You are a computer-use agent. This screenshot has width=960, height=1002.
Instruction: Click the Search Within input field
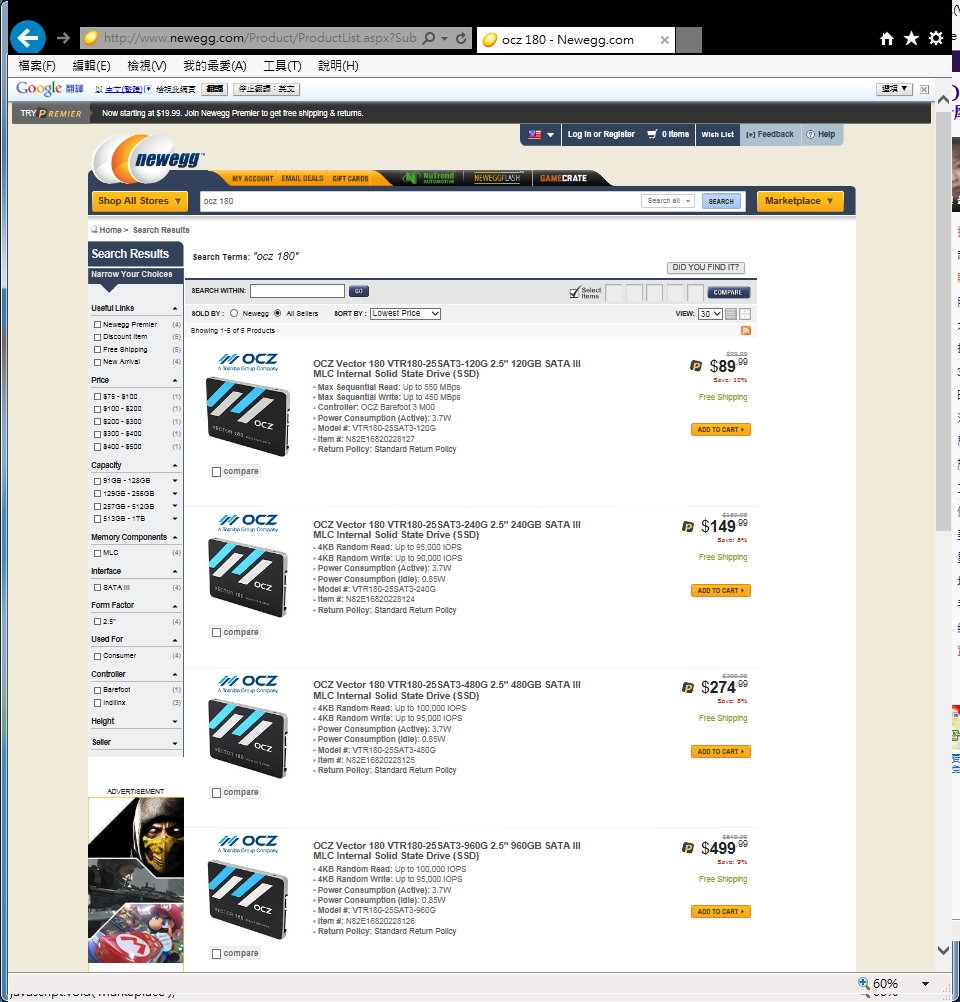pos(297,291)
